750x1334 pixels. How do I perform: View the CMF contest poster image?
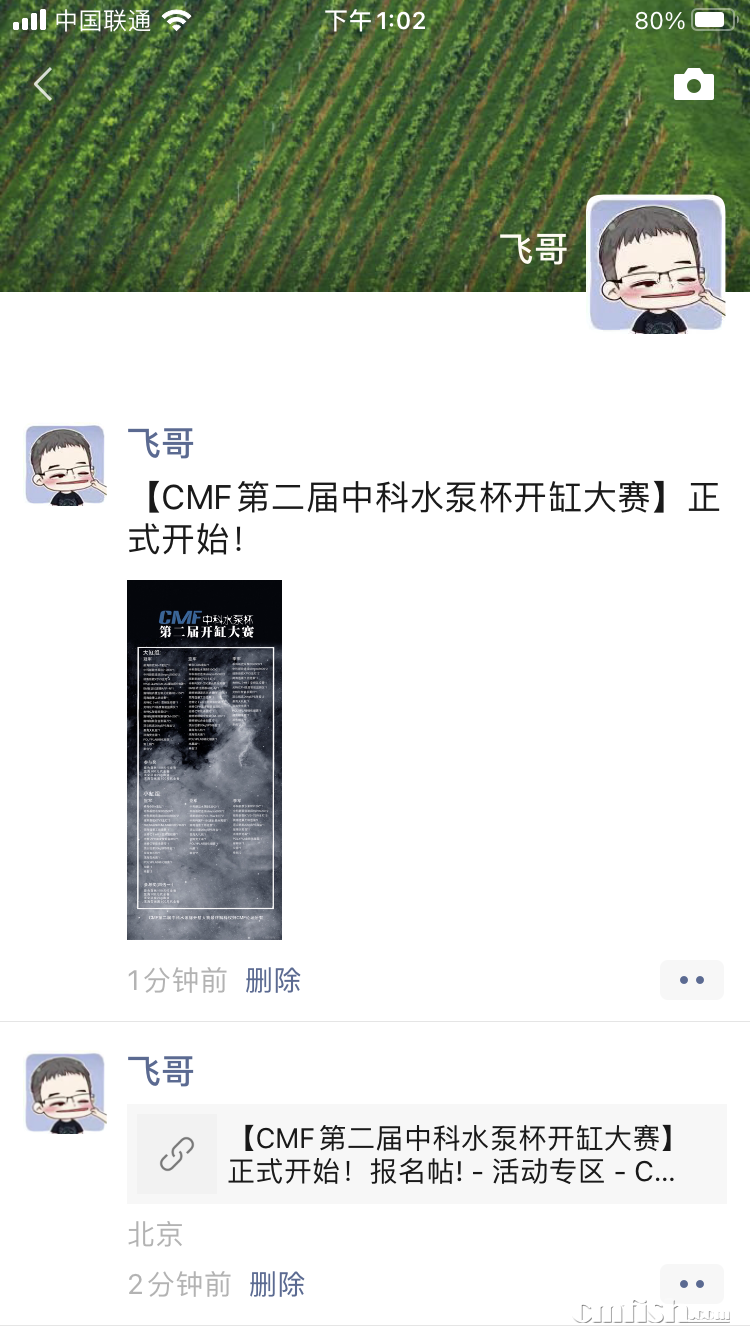(204, 760)
